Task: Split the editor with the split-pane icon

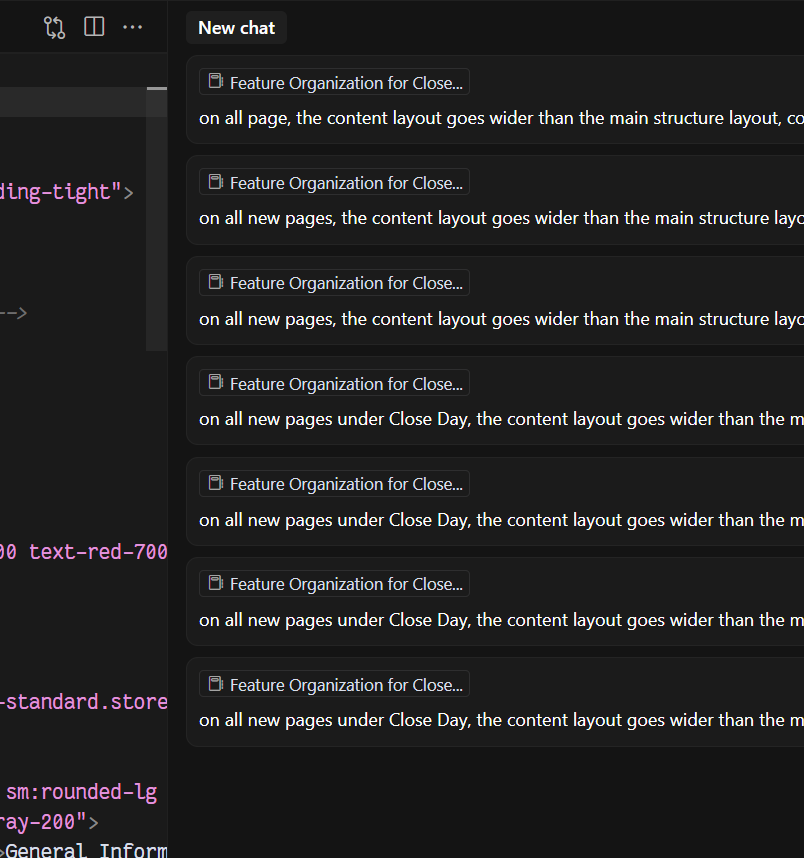Action: coord(94,26)
